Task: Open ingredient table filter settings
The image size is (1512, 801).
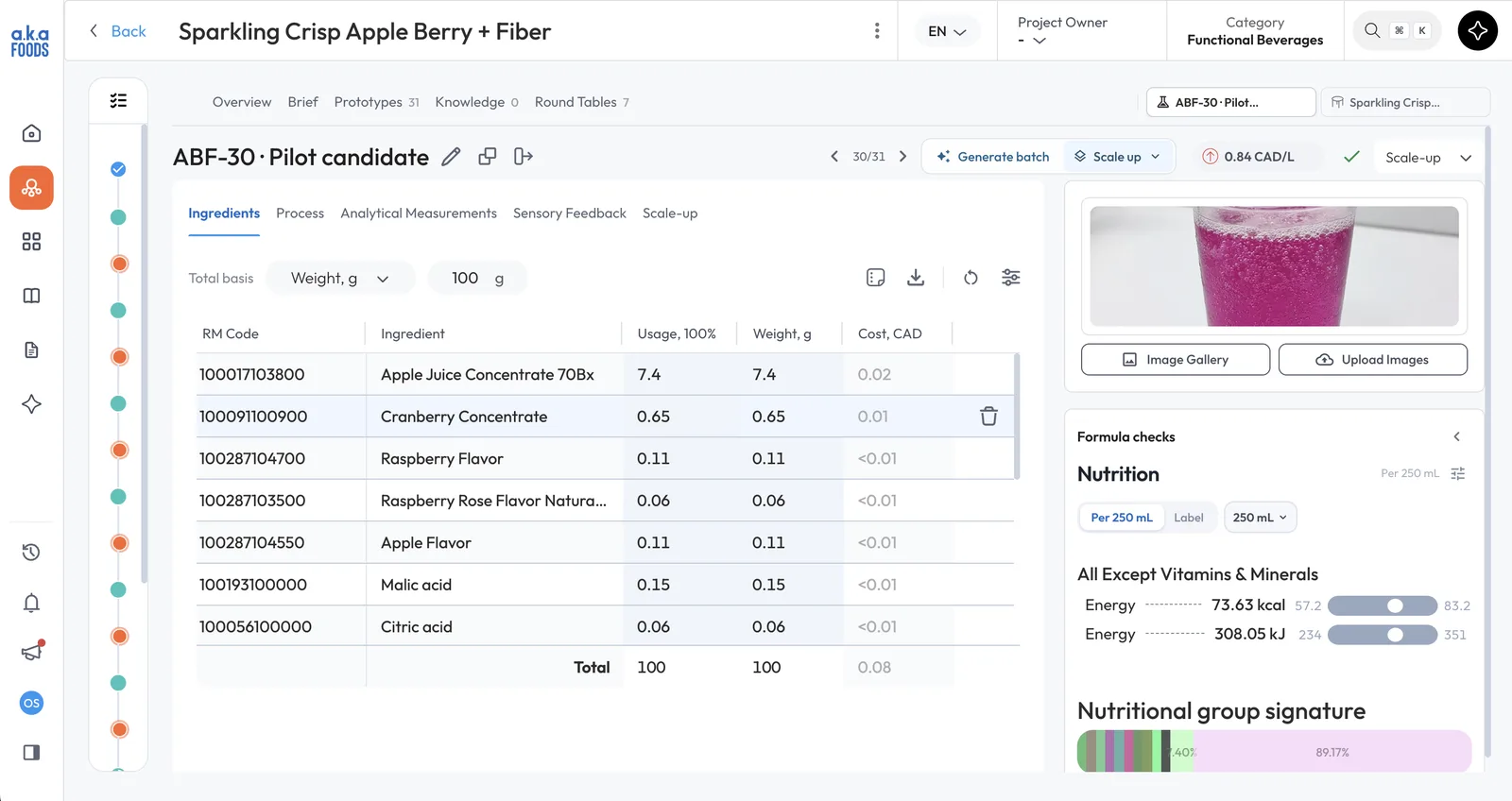Action: pos(1011,278)
